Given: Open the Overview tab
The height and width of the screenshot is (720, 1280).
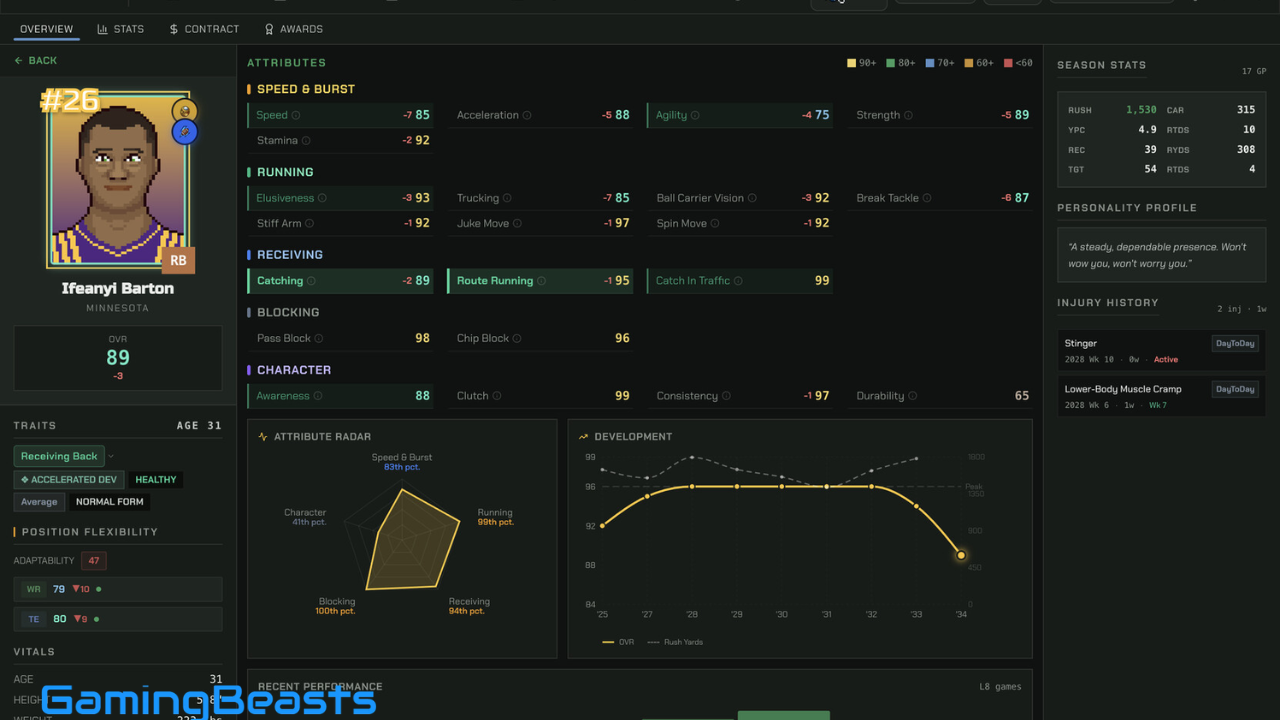Looking at the screenshot, I should [47, 29].
